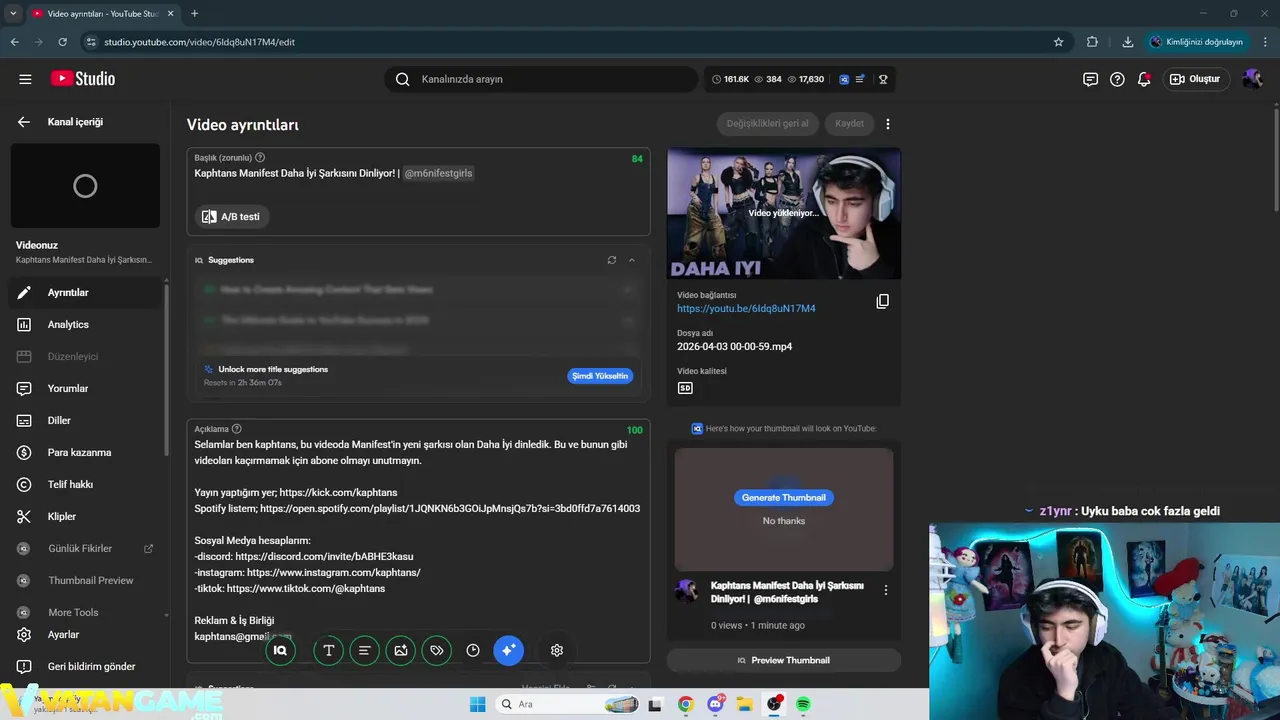Viewport: 1280px width, 720px height.
Task: Reload the page in Chrome
Action: (62, 42)
